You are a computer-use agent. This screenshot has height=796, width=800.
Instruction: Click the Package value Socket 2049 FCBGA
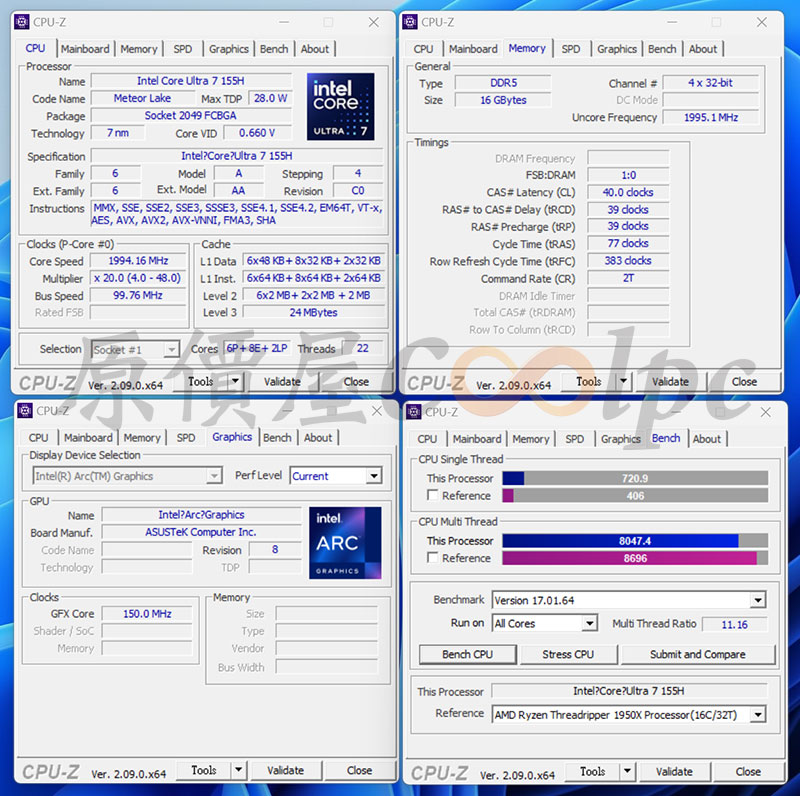[x=191, y=115]
